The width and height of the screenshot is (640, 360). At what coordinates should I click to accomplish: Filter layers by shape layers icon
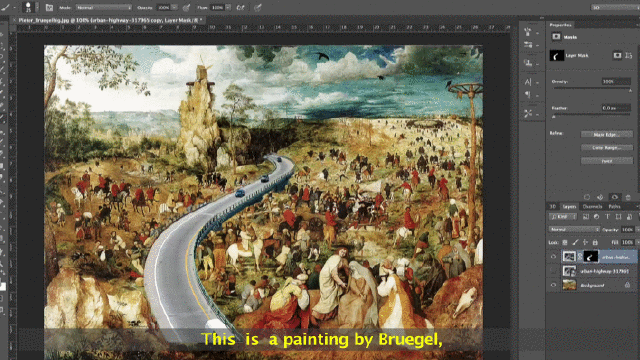618,217
